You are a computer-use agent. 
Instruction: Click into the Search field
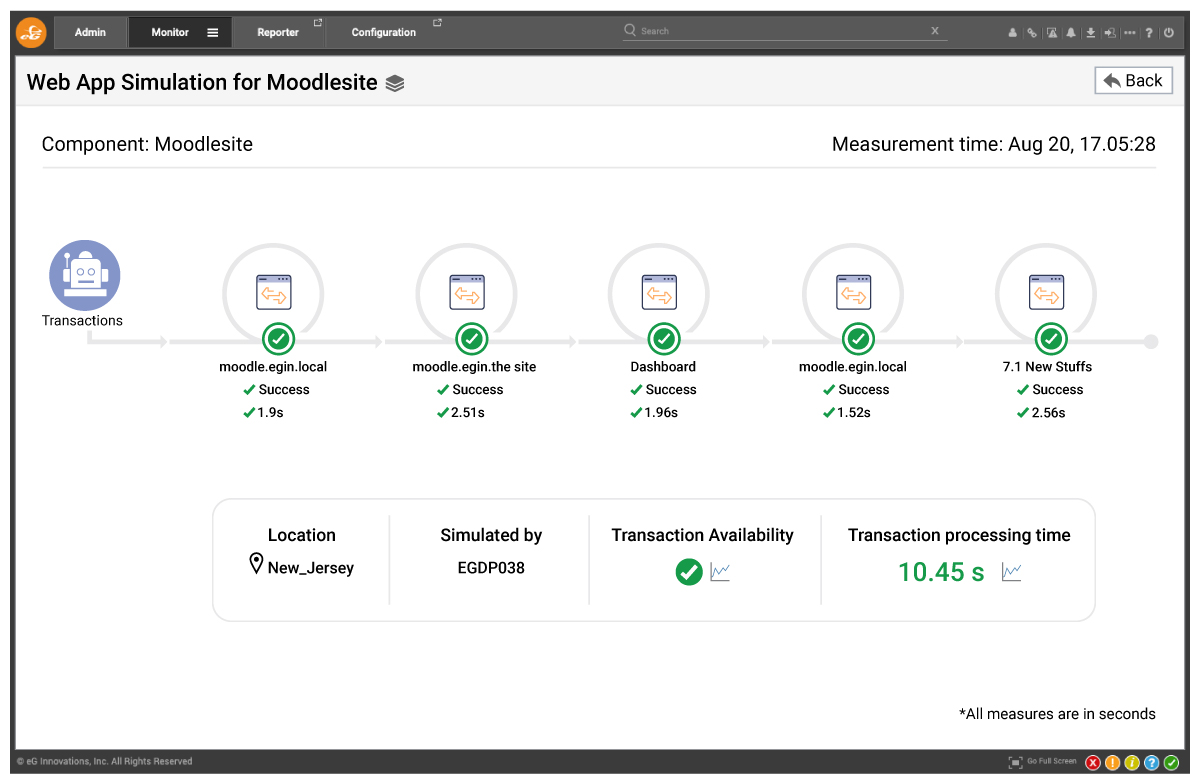tap(783, 31)
